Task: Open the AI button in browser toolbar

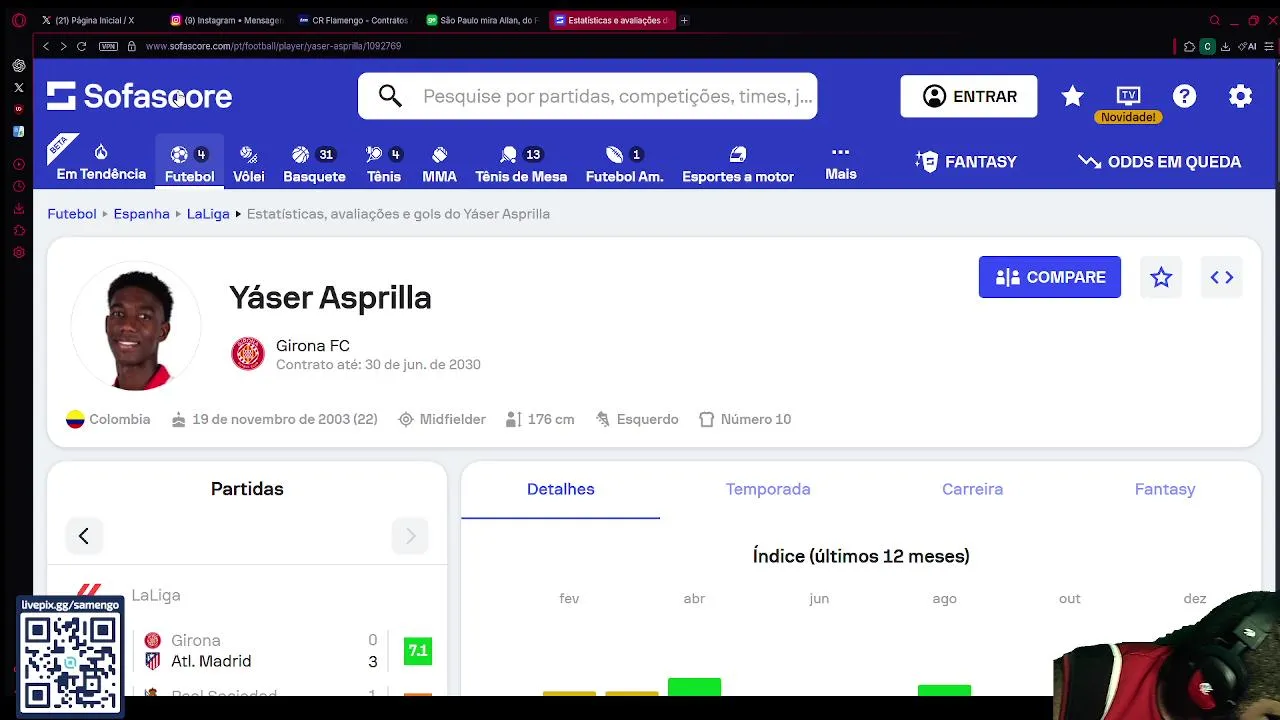Action: [1248, 46]
